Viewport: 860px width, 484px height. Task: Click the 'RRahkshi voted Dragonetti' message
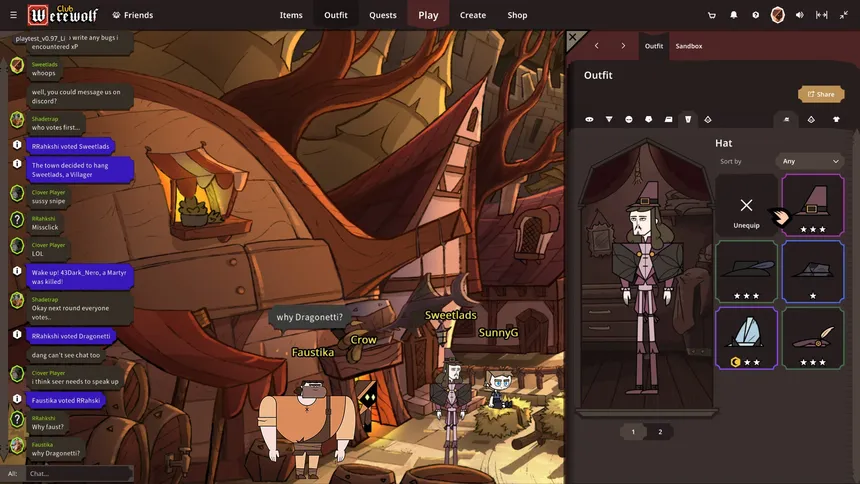(x=71, y=336)
